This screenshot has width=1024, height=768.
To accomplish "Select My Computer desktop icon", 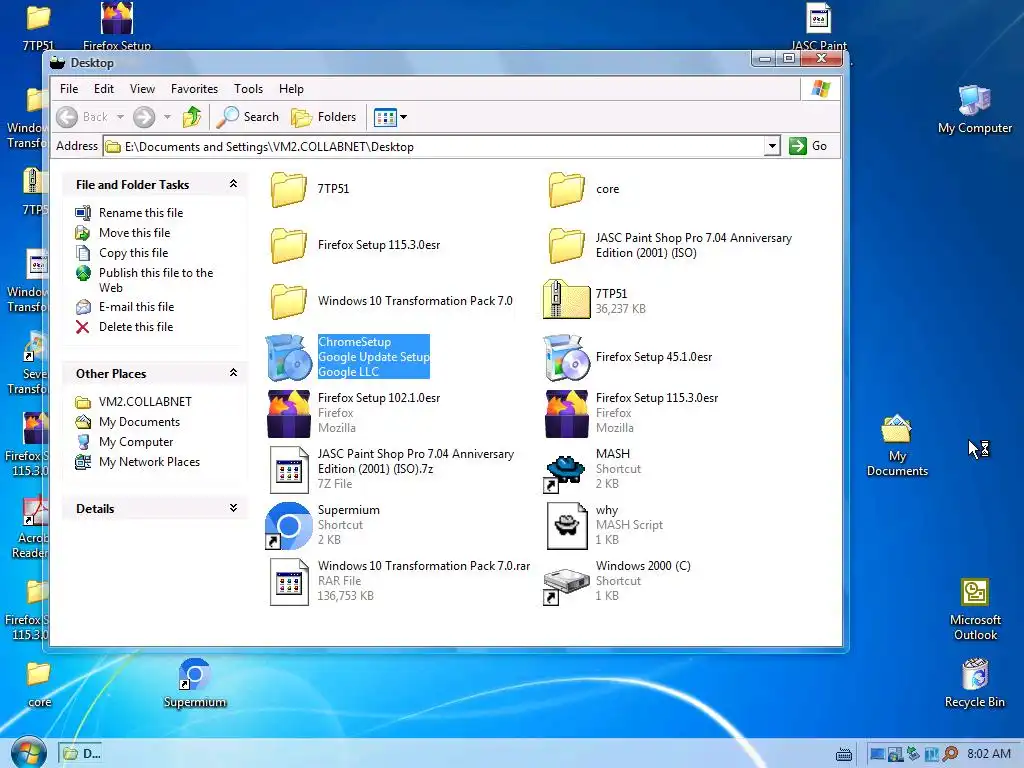I will (974, 110).
